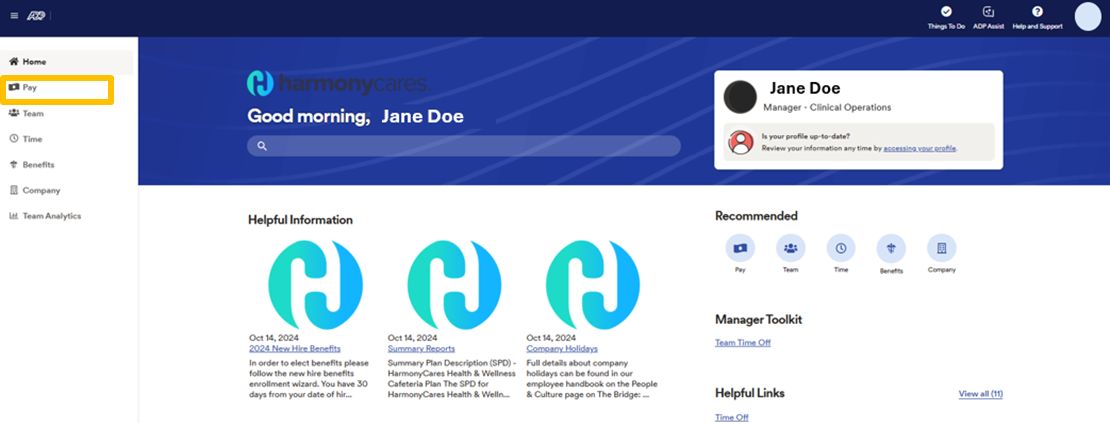This screenshot has height=423, width=1110.
Task: Open the 2024 New Hire Benefits link
Action: [x=286, y=349]
